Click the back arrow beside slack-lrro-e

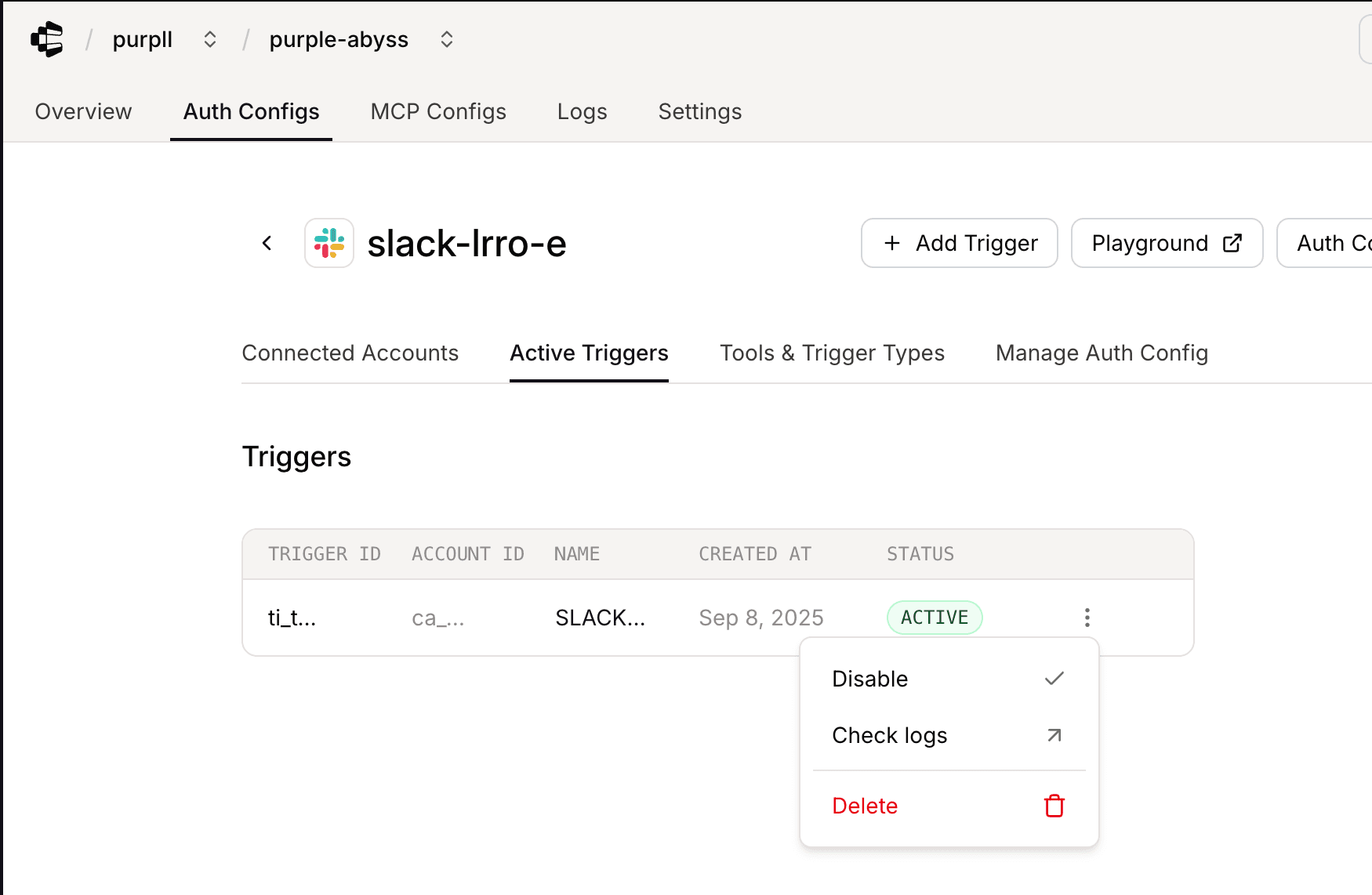[267, 243]
